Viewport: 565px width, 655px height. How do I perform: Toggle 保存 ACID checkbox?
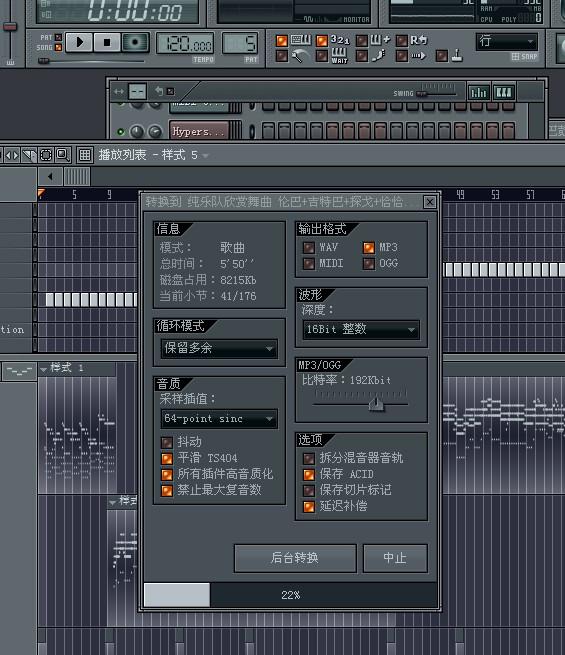(309, 474)
